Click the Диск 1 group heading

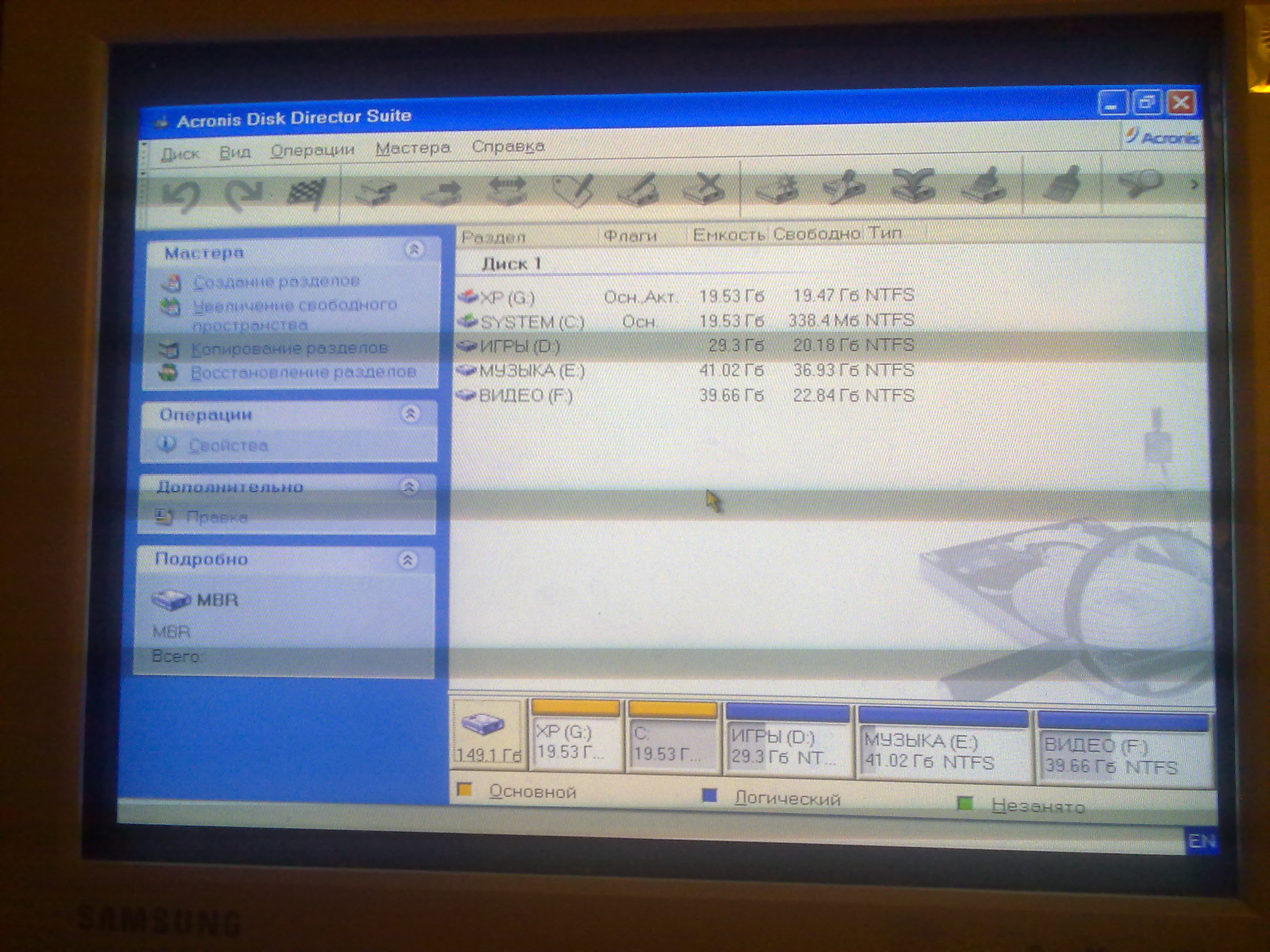point(512,264)
